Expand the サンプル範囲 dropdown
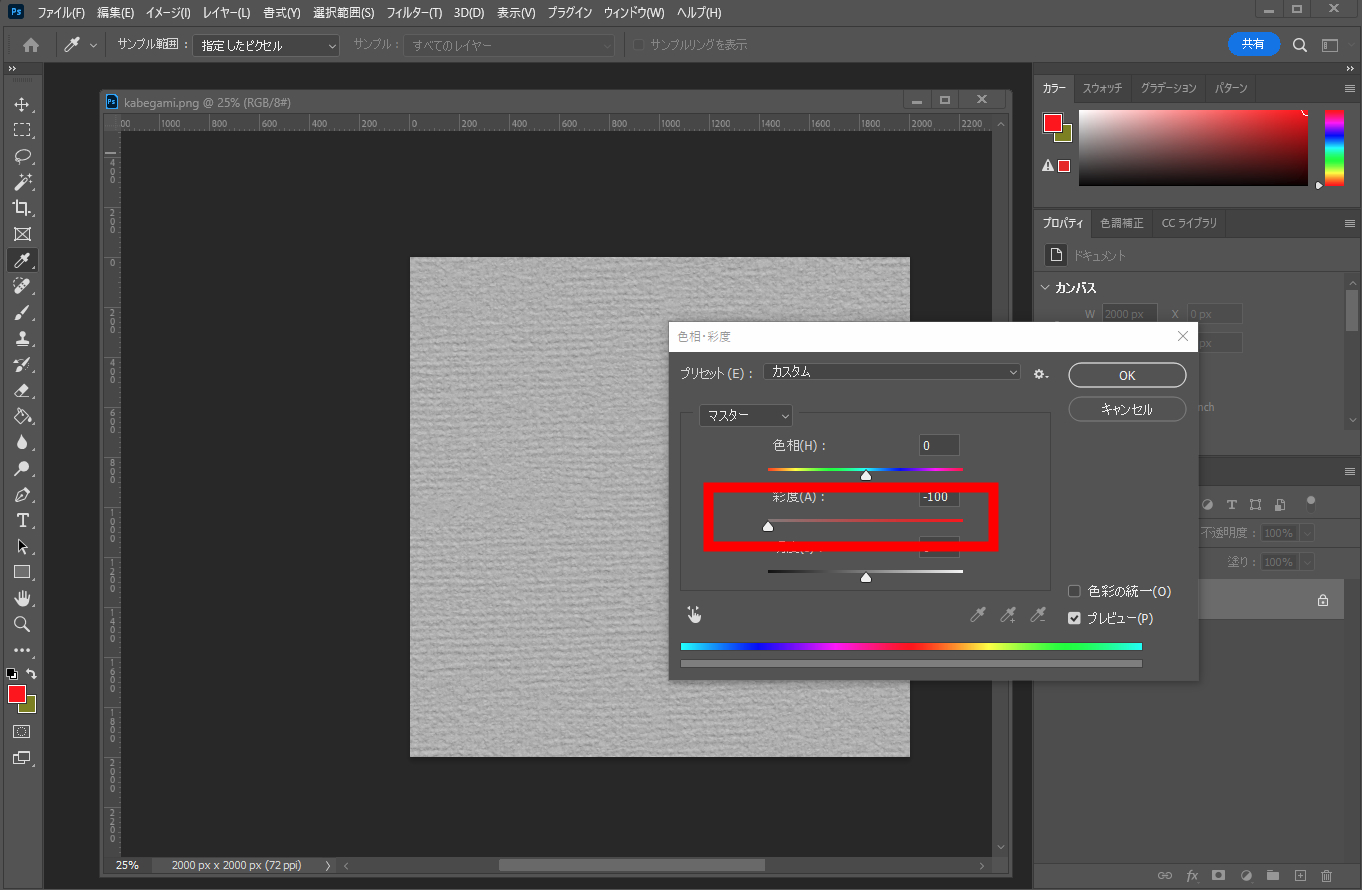1362x890 pixels. 266,46
